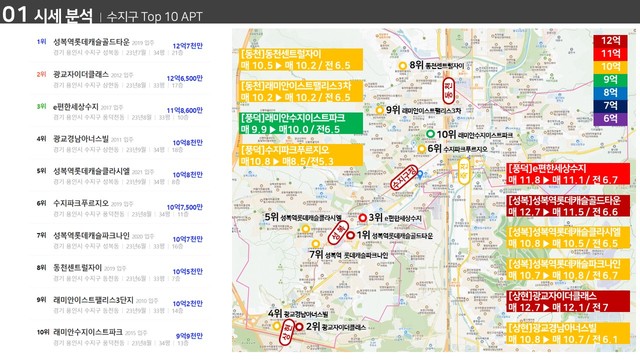Click the price 12억6,500만

tap(184, 78)
